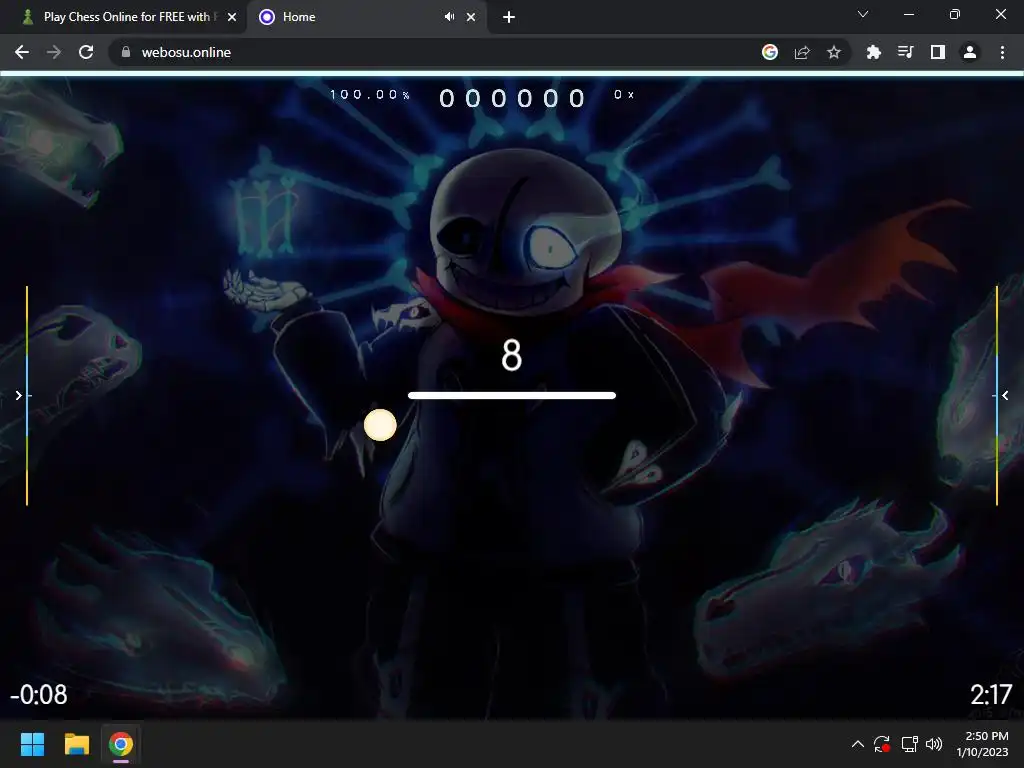Screen dimensions: 1024x768
Task: Click the 100.00% accuracy readout
Action: pyautogui.click(x=370, y=95)
